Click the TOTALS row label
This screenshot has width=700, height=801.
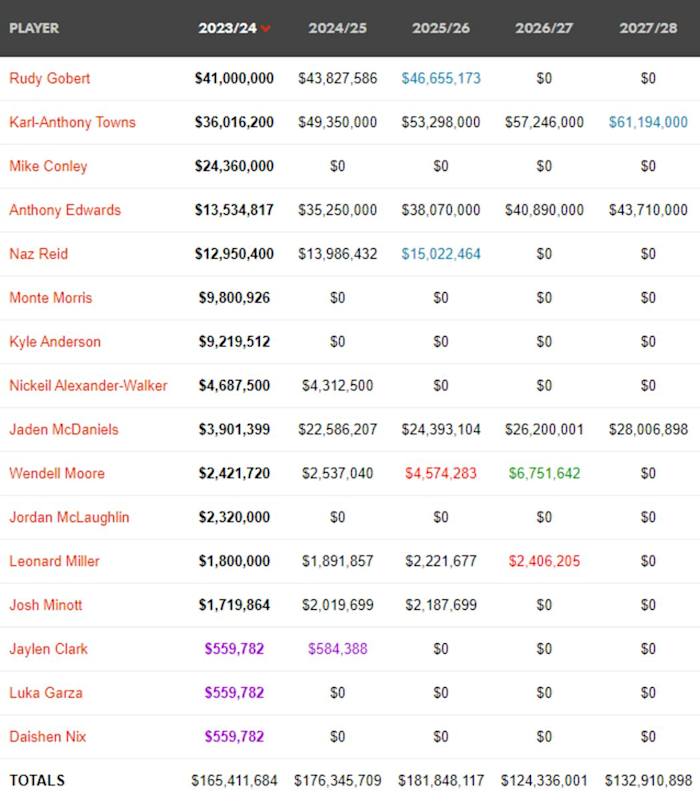tap(33, 779)
